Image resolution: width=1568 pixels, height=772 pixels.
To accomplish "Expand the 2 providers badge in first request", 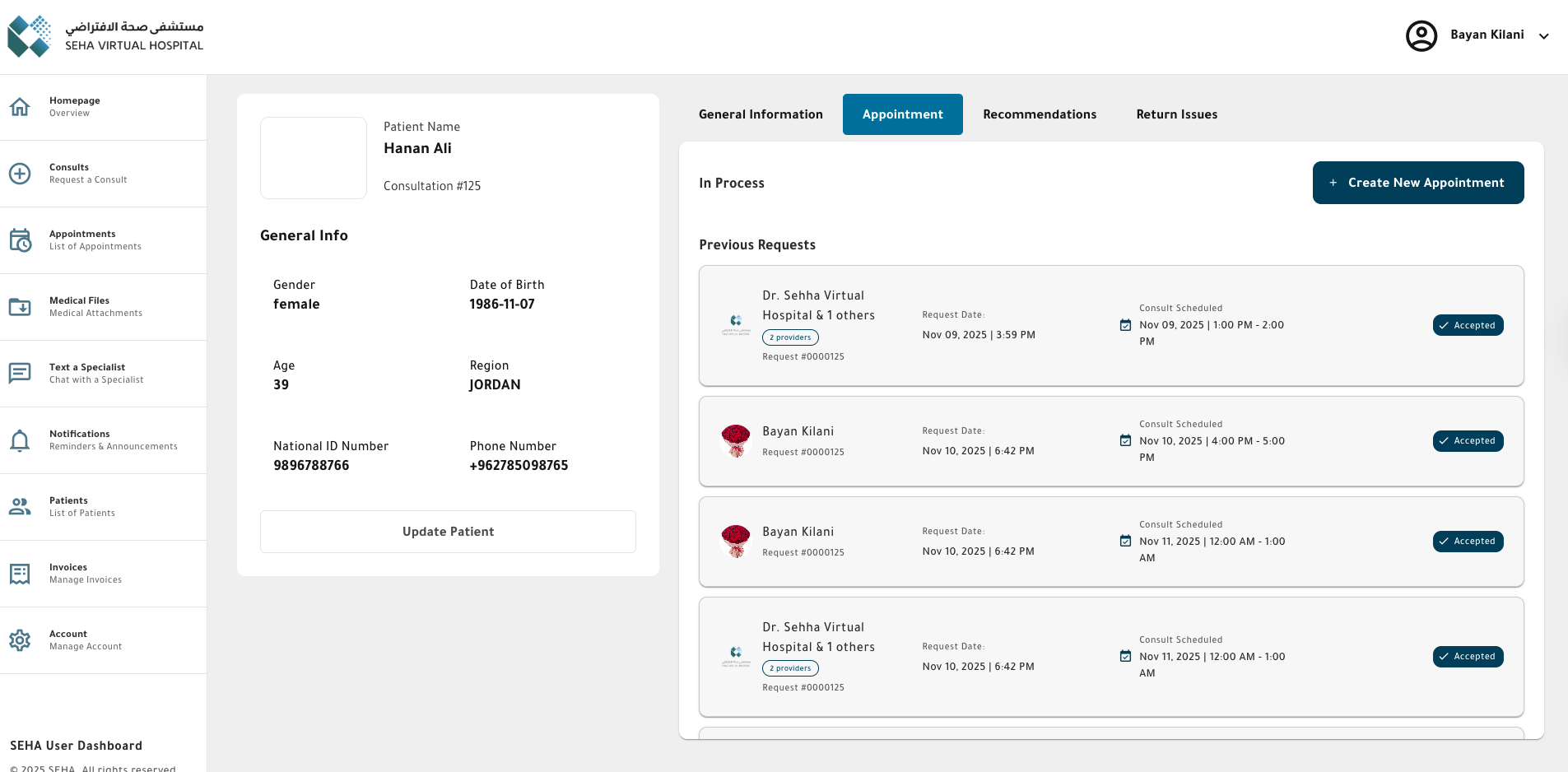I will (x=790, y=337).
